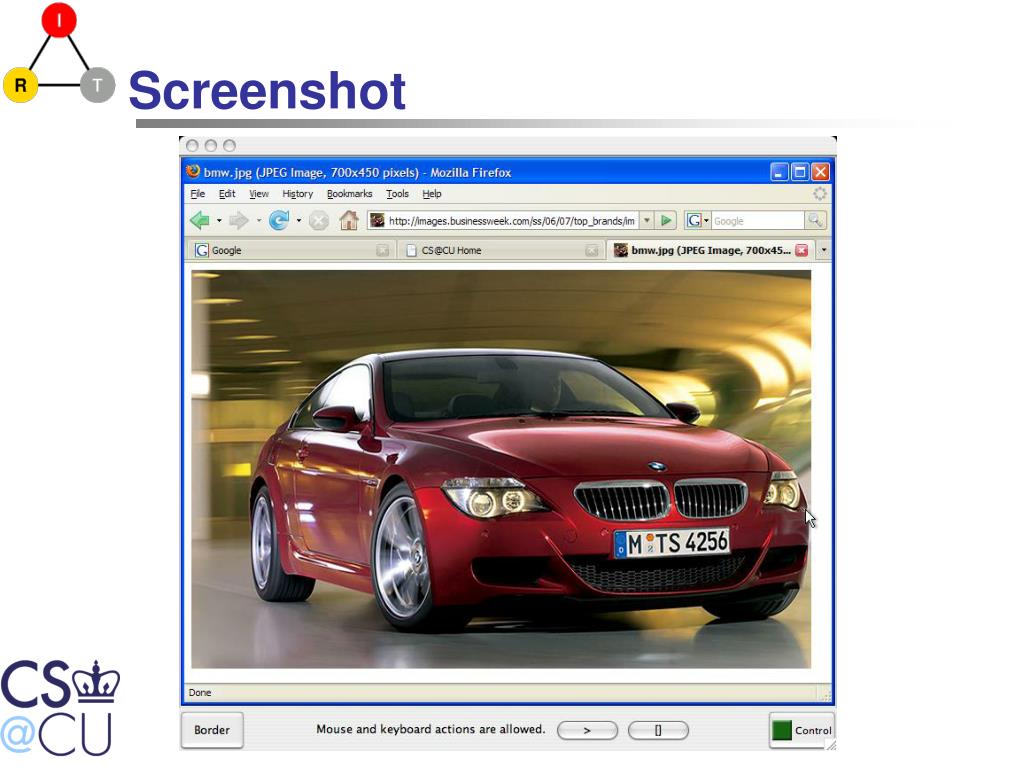Image resolution: width=1024 pixels, height=768 pixels.
Task: Click the second gray Mac window button
Action: (x=210, y=145)
